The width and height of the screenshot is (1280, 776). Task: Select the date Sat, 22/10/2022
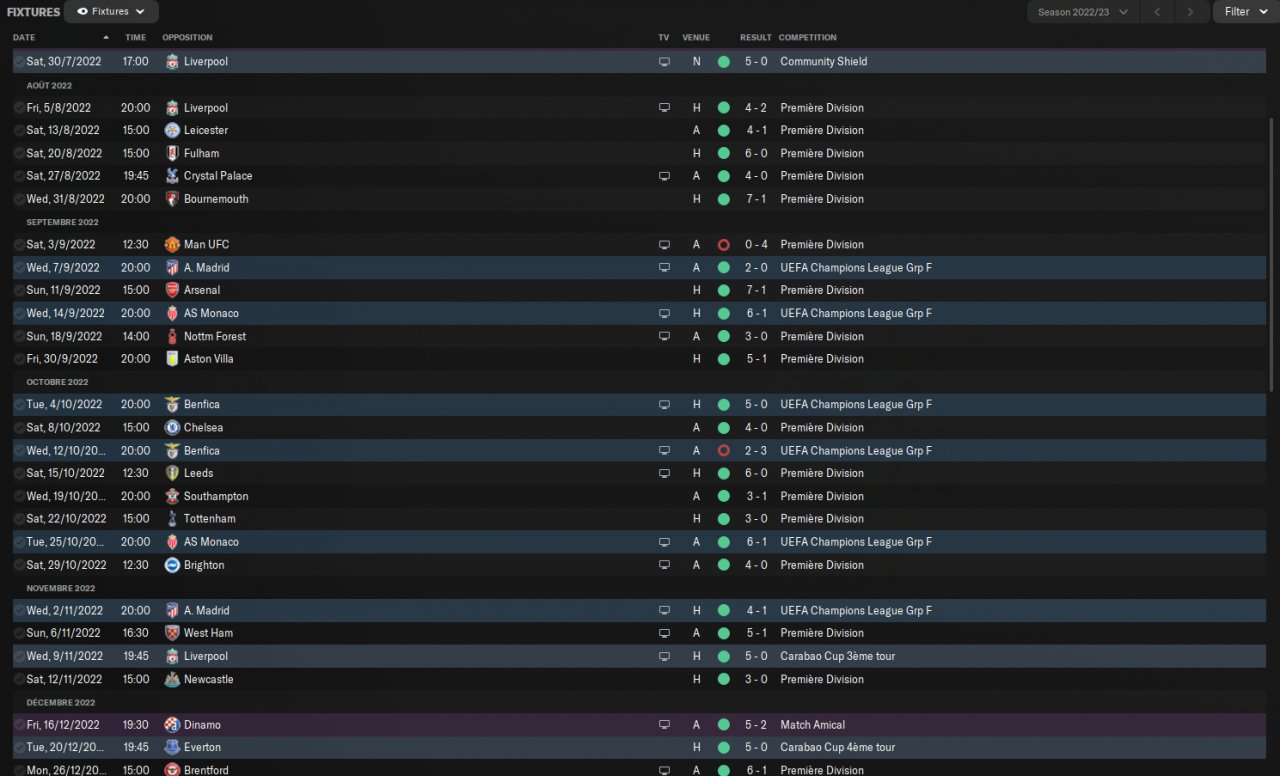[x=66, y=519]
